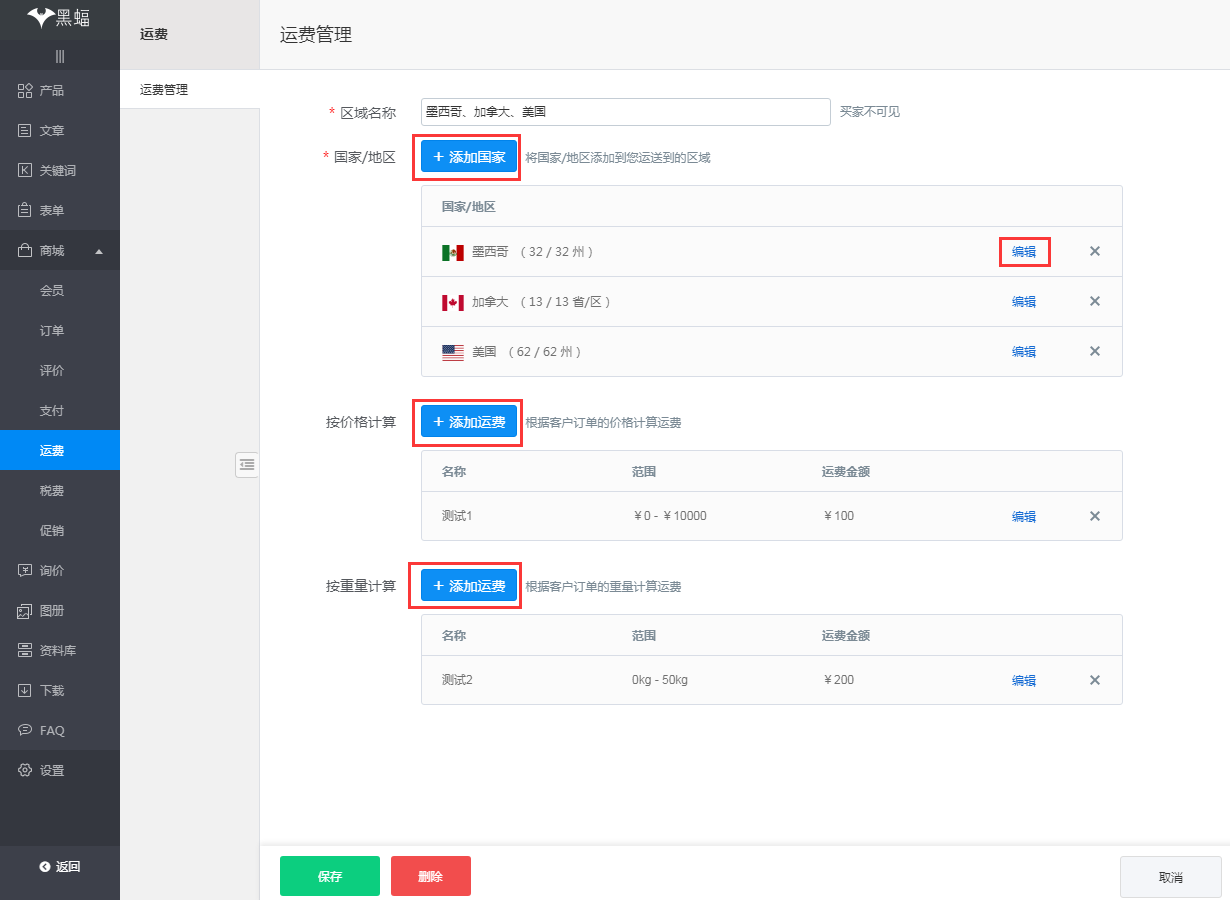The width and height of the screenshot is (1230, 900).
Task: Remove 美国 from the country list
Action: [x=1094, y=351]
